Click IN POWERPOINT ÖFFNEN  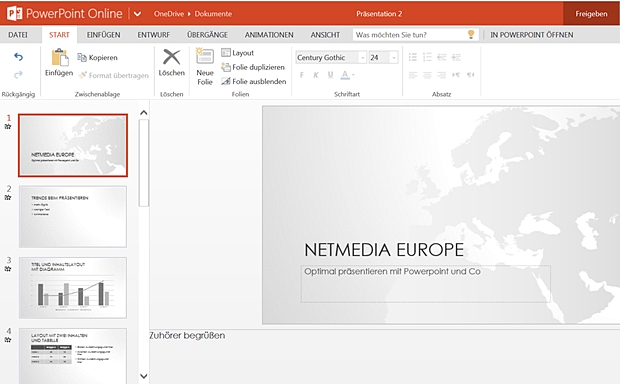click(x=531, y=35)
